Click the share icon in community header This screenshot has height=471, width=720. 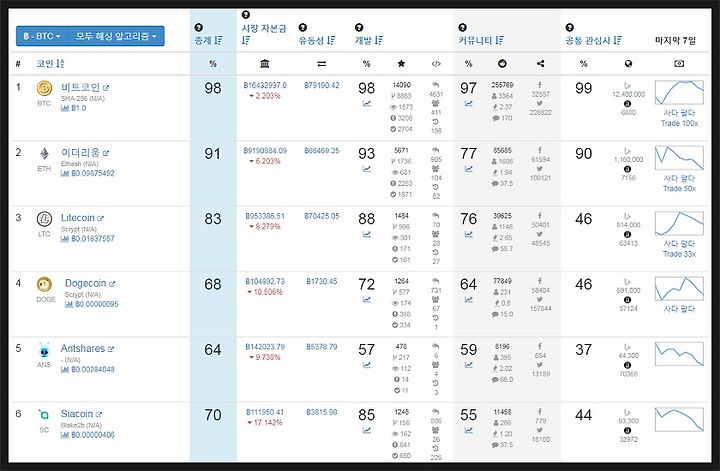(x=540, y=63)
